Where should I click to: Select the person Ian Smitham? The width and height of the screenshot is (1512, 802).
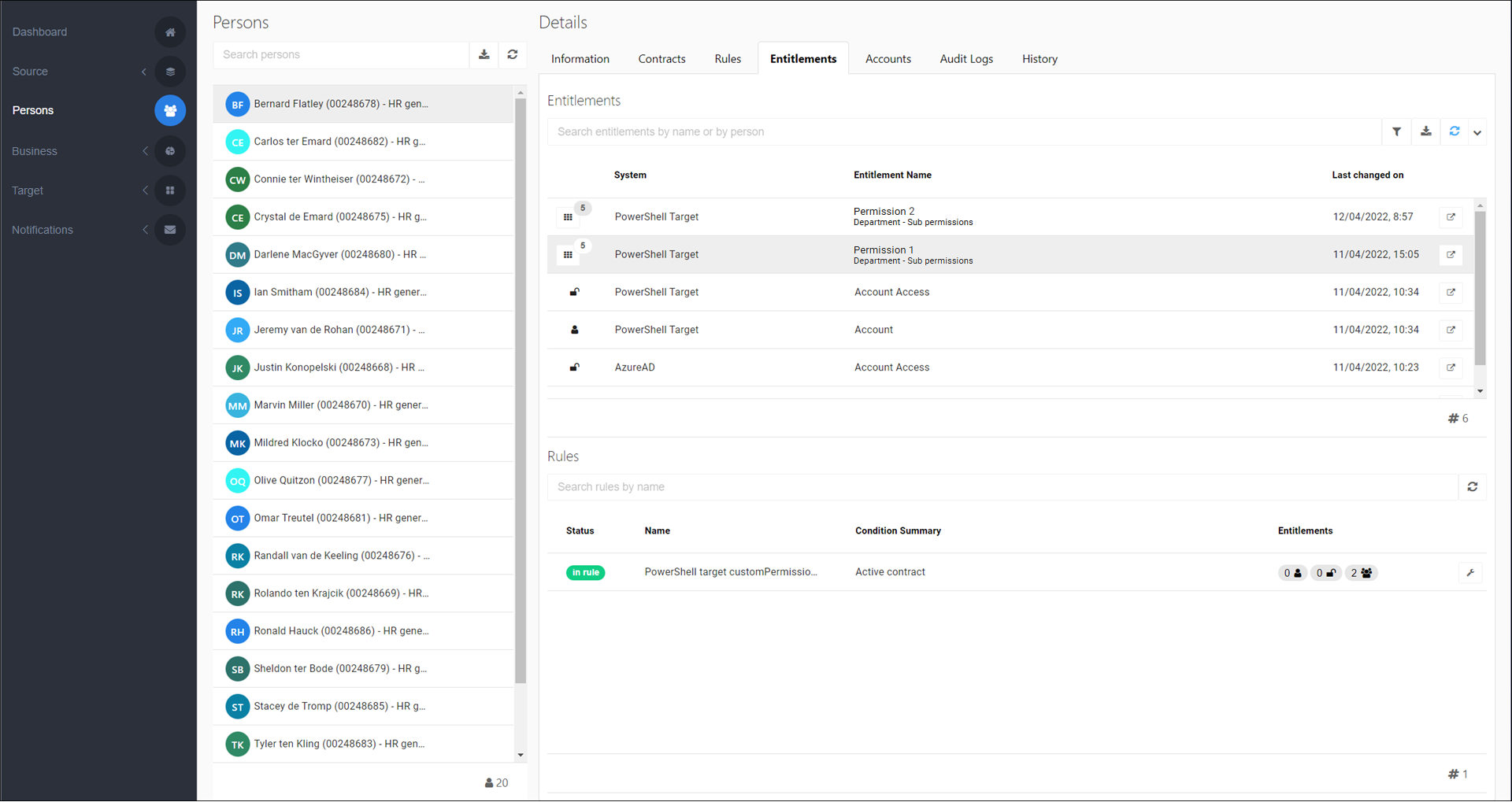pyautogui.click(x=339, y=292)
